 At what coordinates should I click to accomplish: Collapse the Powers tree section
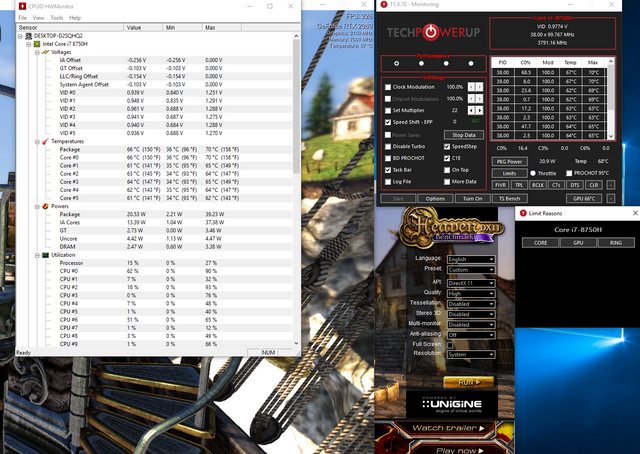click(37, 207)
